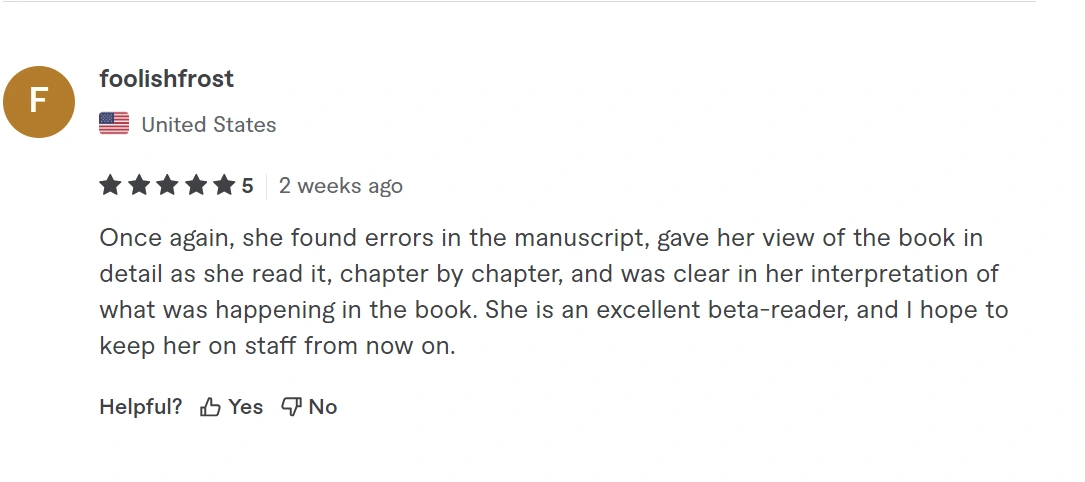The width and height of the screenshot is (1085, 482).
Task: Click the review line starting "what was happening"
Action: [553, 310]
